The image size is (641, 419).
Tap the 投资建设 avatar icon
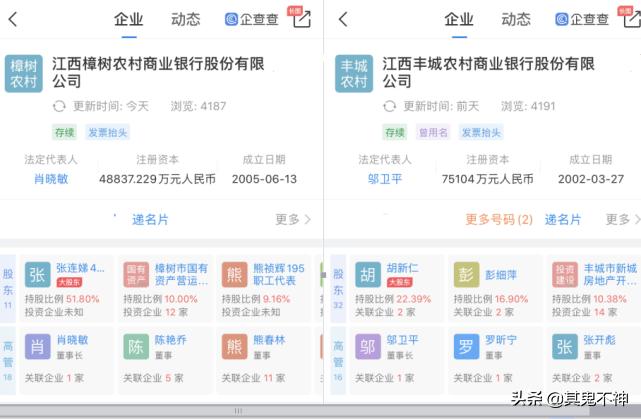click(565, 275)
